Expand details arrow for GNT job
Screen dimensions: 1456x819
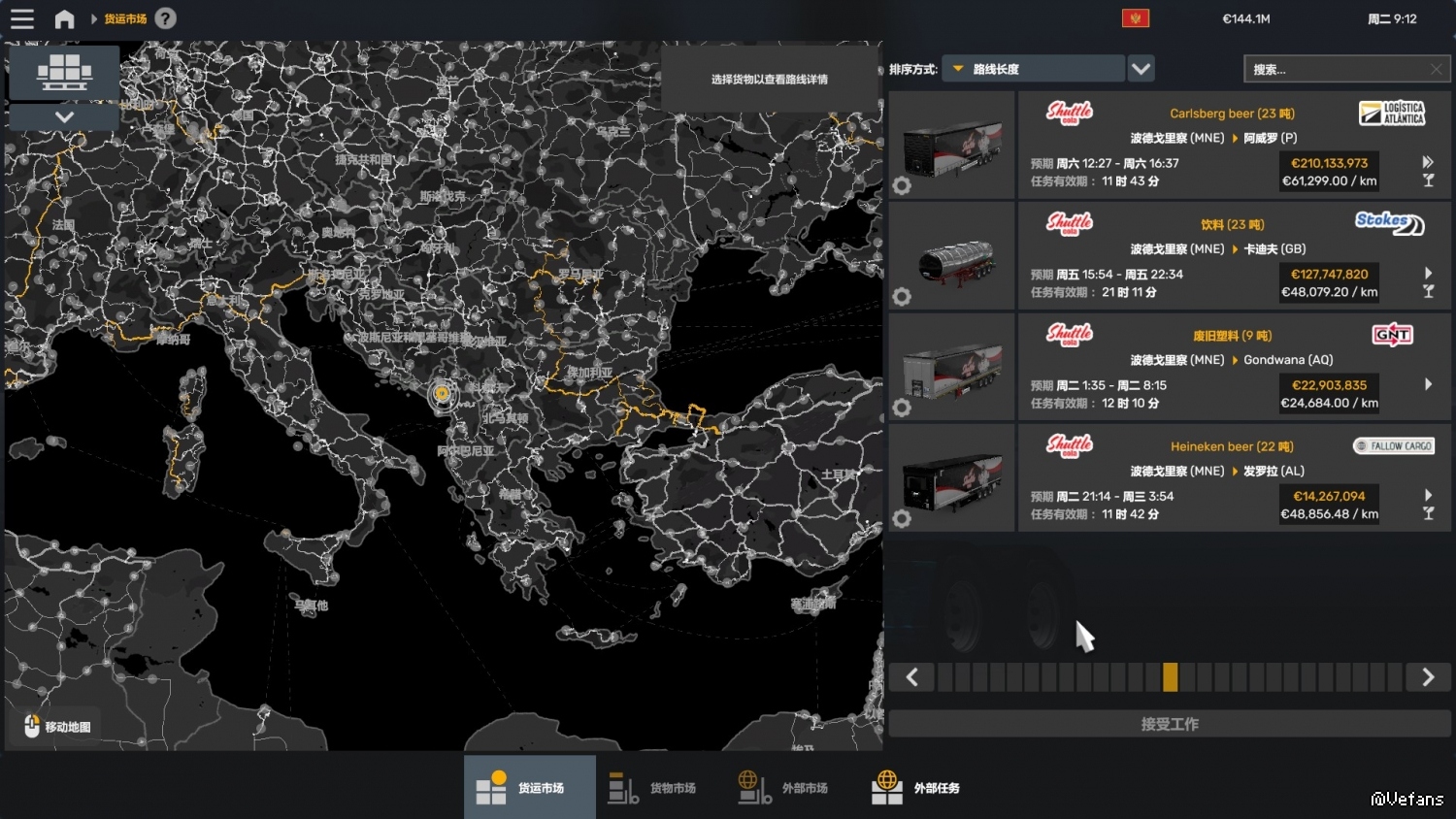coord(1428,384)
